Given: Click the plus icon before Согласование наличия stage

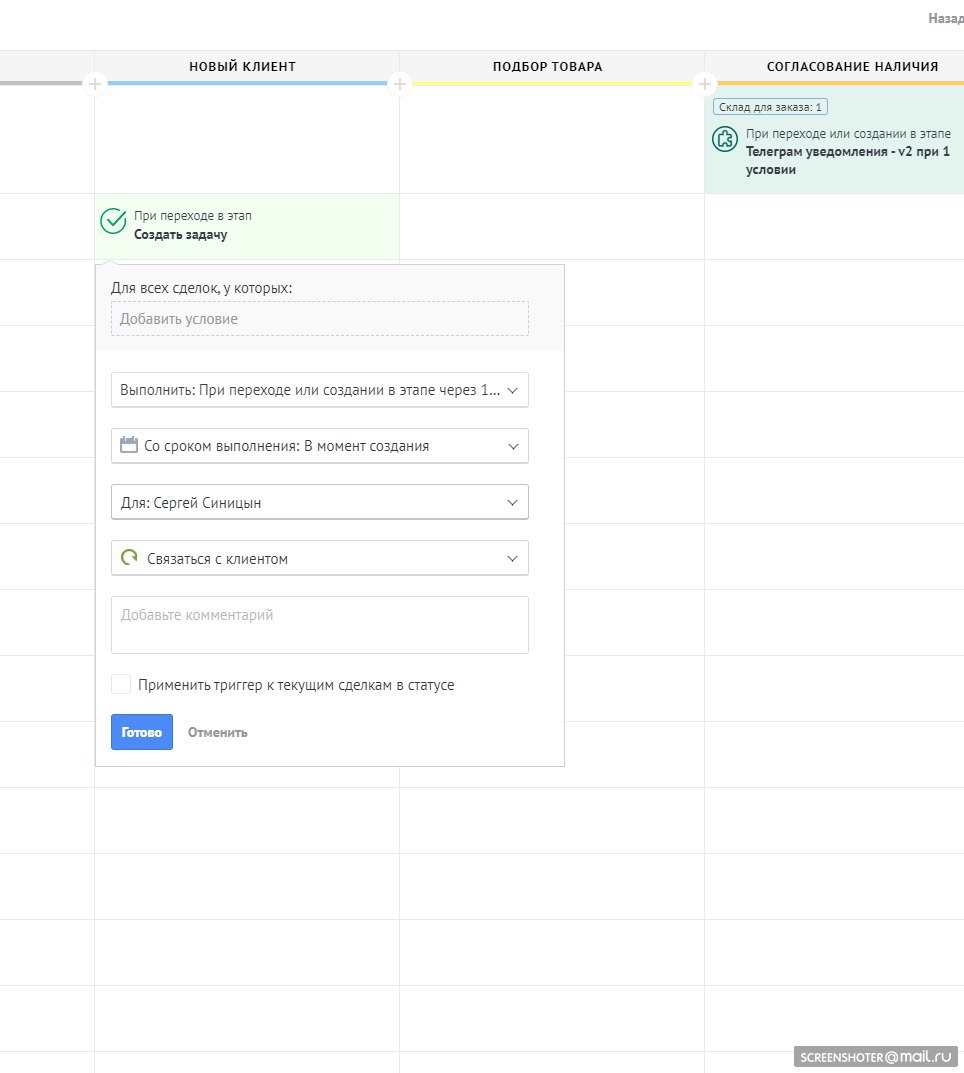Looking at the screenshot, I should 704,84.
